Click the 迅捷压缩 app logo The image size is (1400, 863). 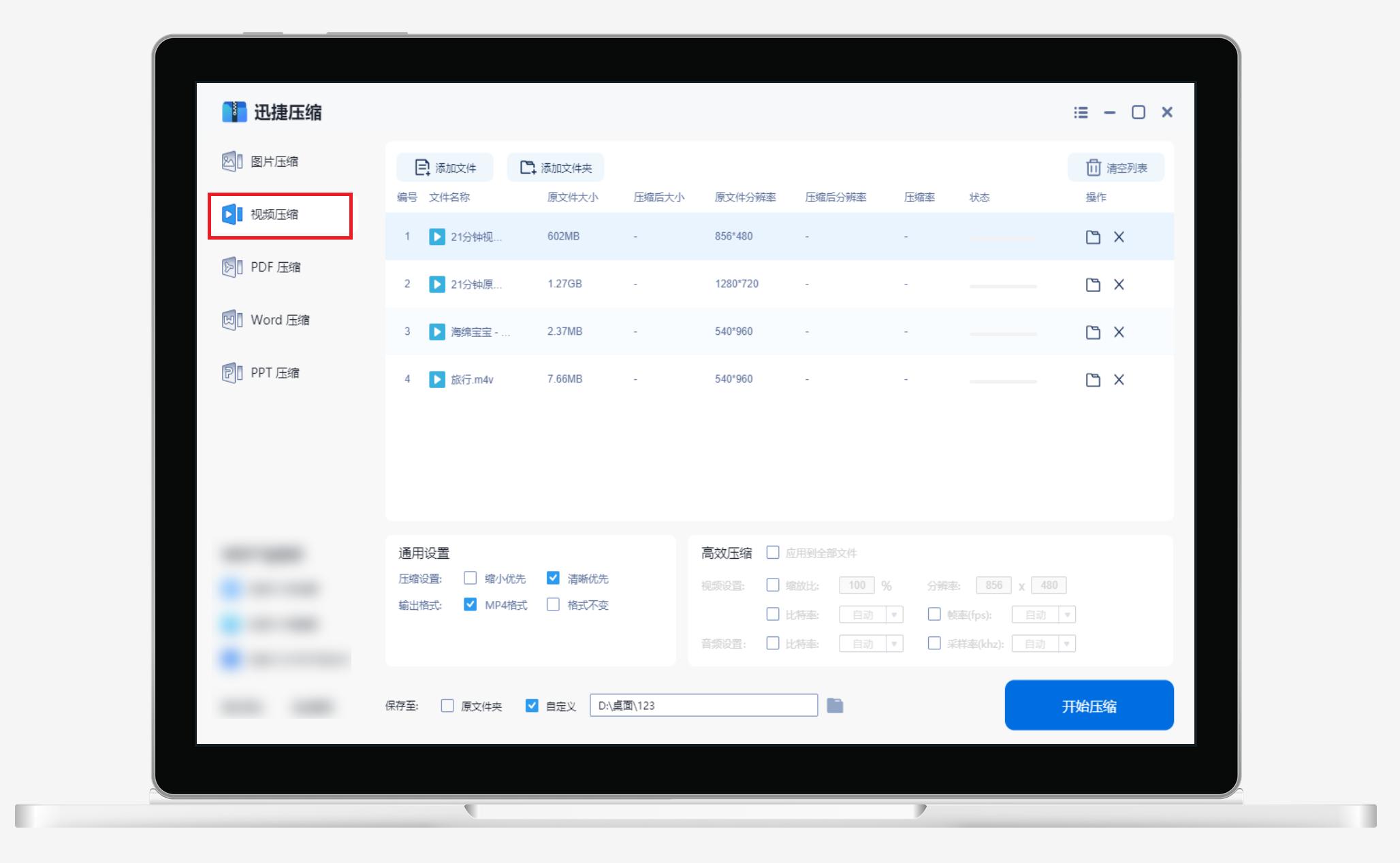(x=234, y=112)
